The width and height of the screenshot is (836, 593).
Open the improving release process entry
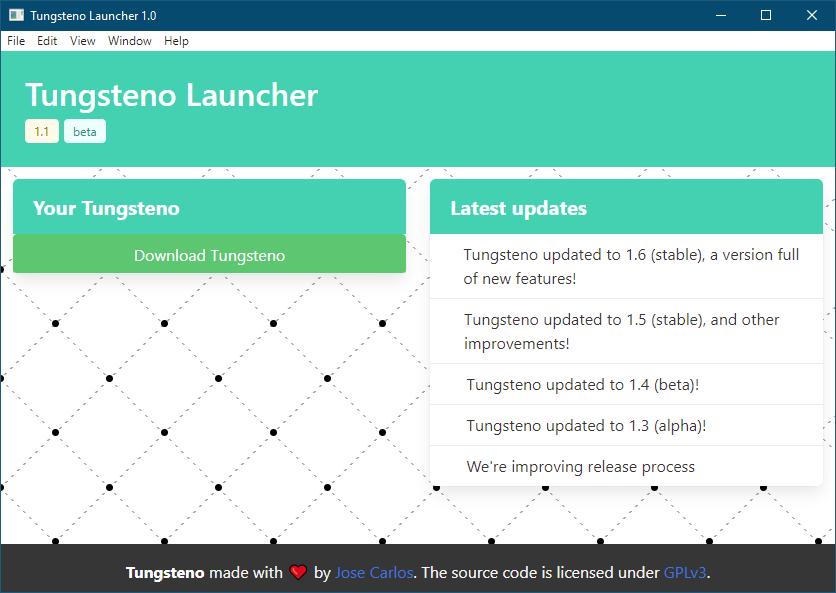(x=626, y=467)
